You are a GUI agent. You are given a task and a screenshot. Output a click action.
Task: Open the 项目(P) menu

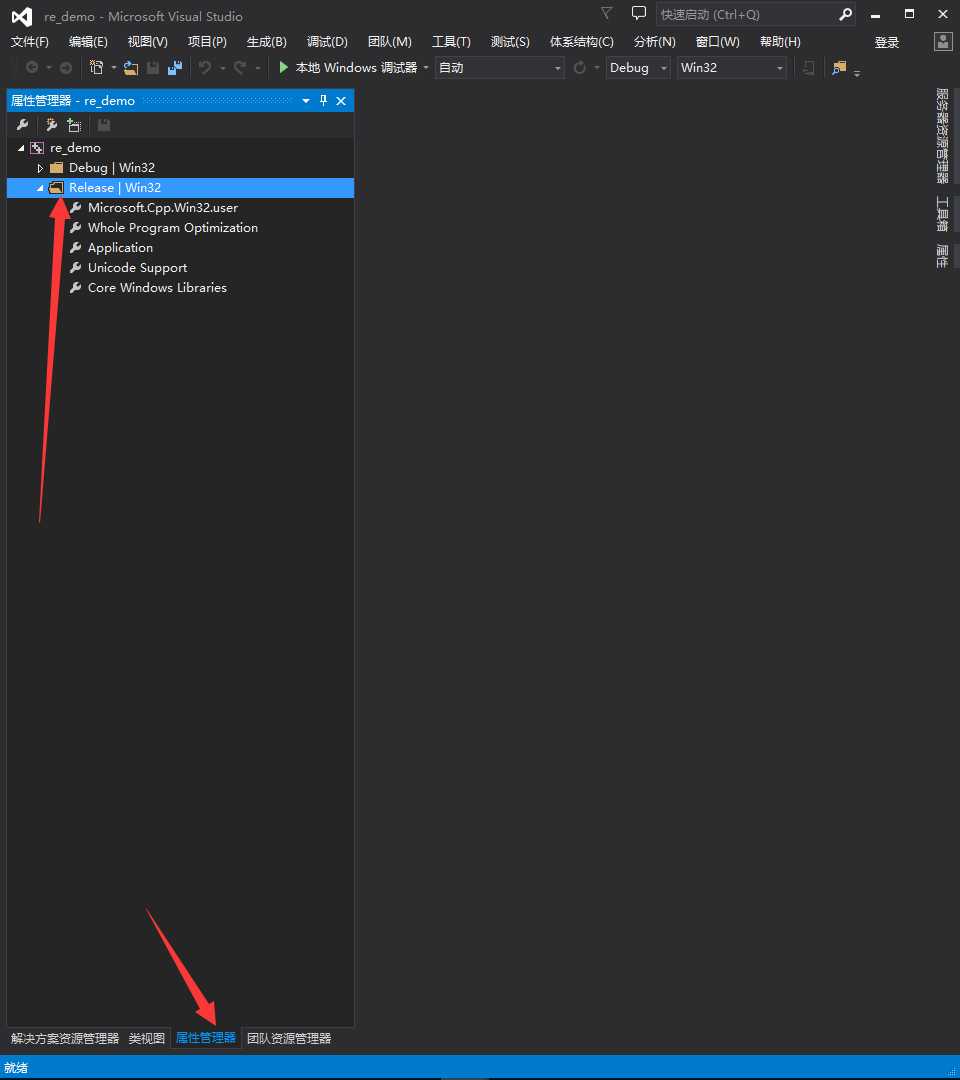(x=207, y=42)
